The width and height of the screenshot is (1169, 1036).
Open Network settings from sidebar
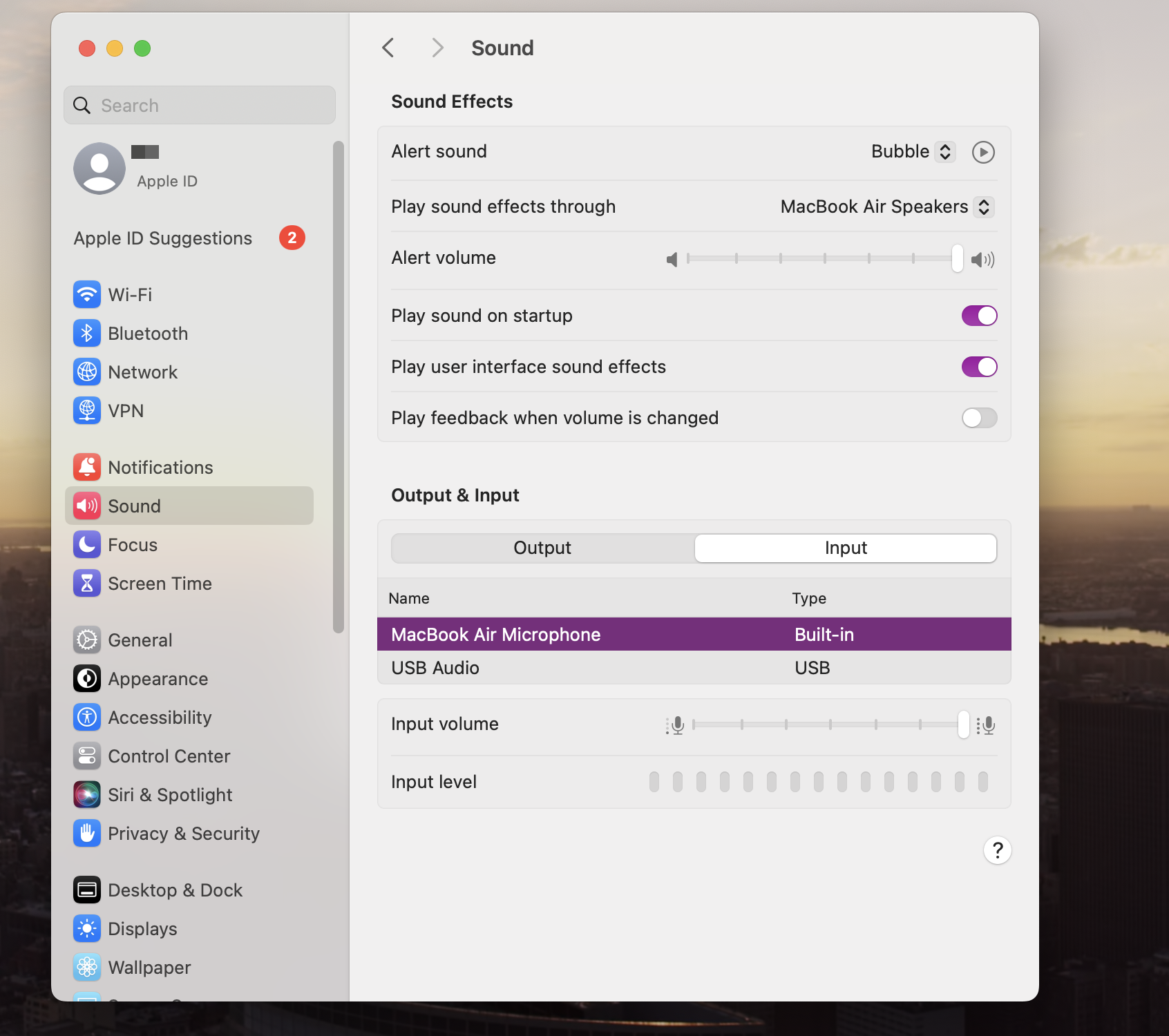click(86, 372)
